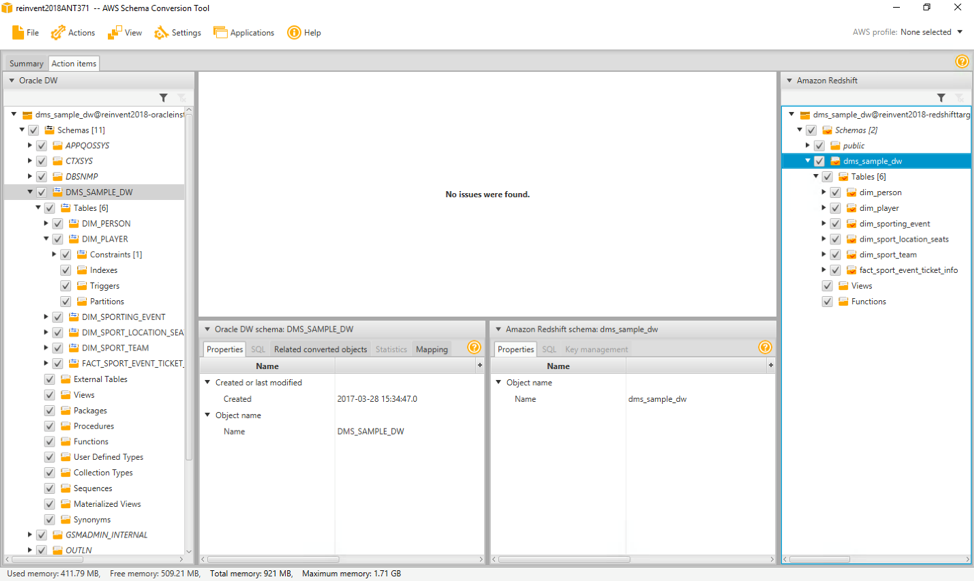Toggle the DIM_PERSON table checkbox
The height and width of the screenshot is (581, 974).
58,223
